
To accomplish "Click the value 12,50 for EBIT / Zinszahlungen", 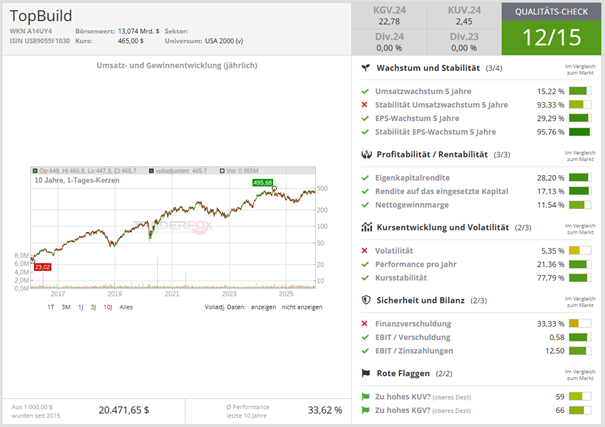I will [x=555, y=351].
